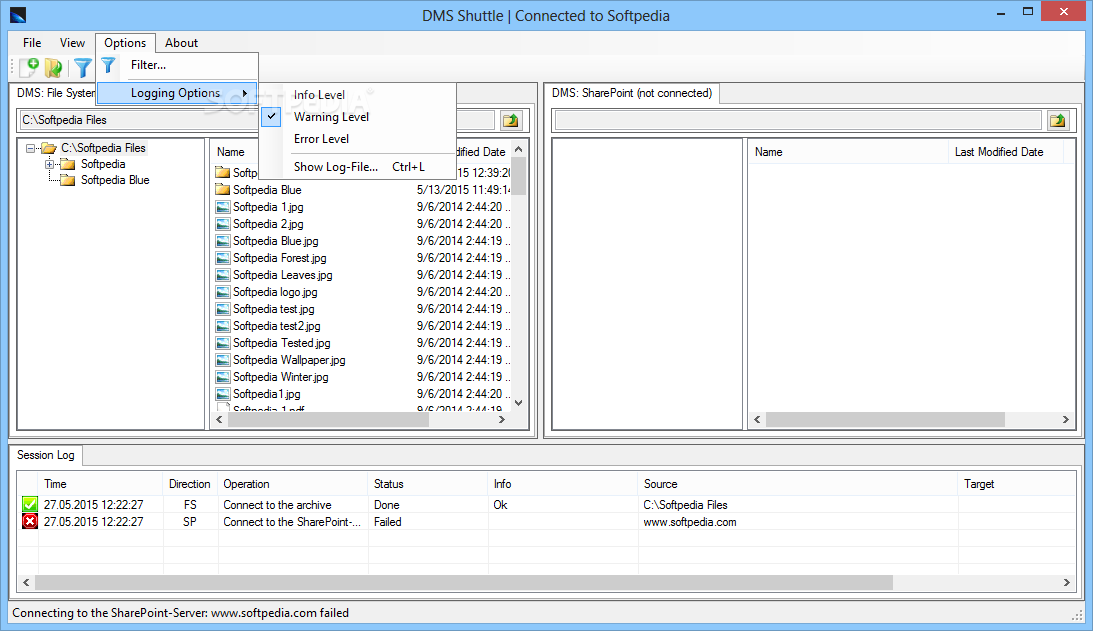Screen dimensions: 1093x631
Task: Click the image icon of Softpedia1.jpg
Action: coord(222,394)
